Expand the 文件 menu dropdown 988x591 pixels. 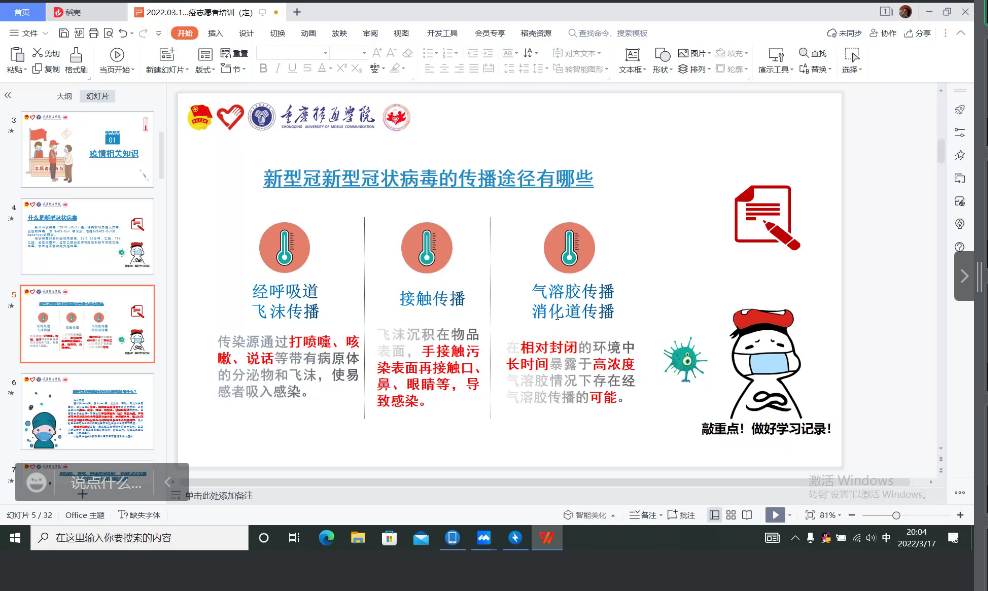tap(46, 33)
